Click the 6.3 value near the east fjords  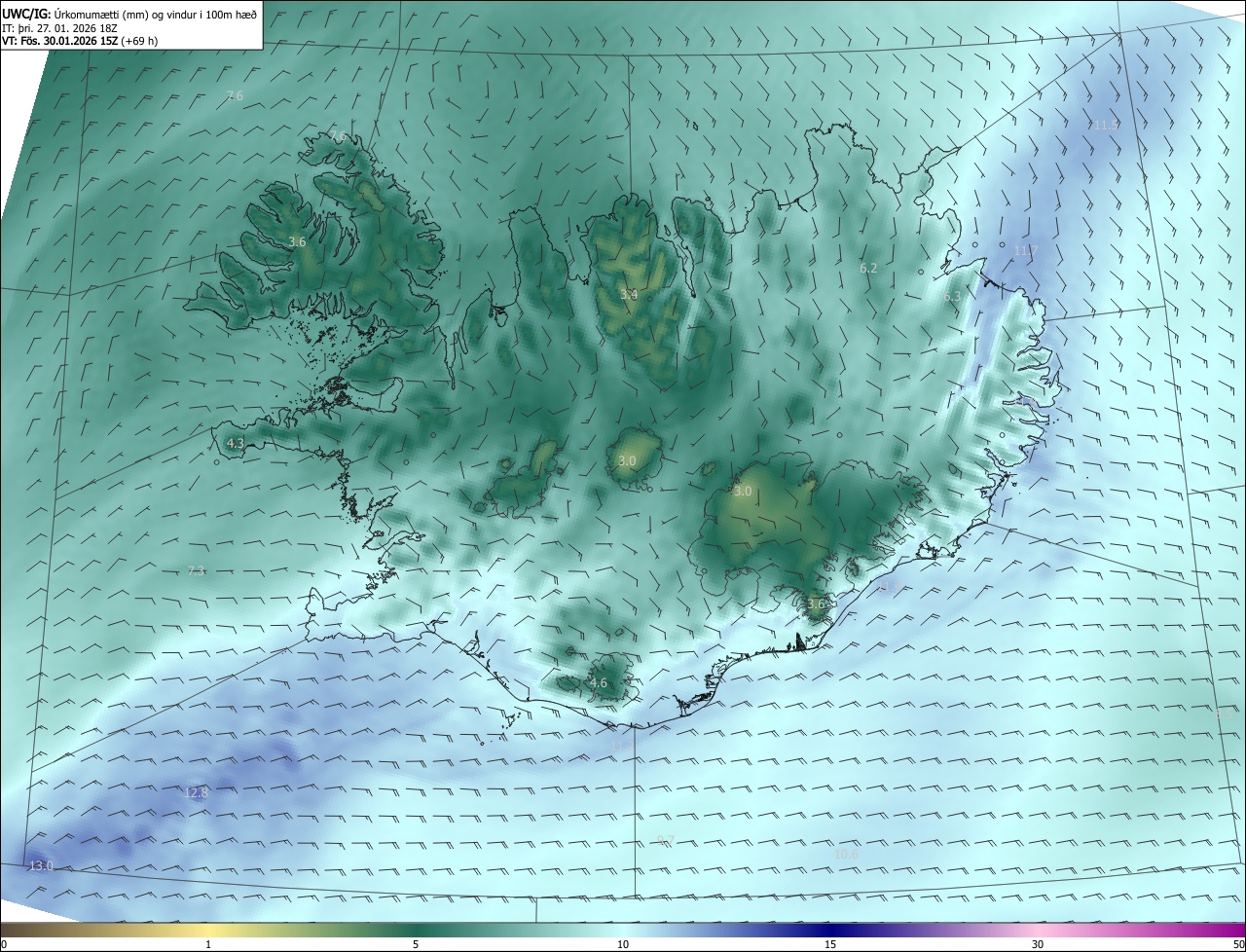point(952,296)
